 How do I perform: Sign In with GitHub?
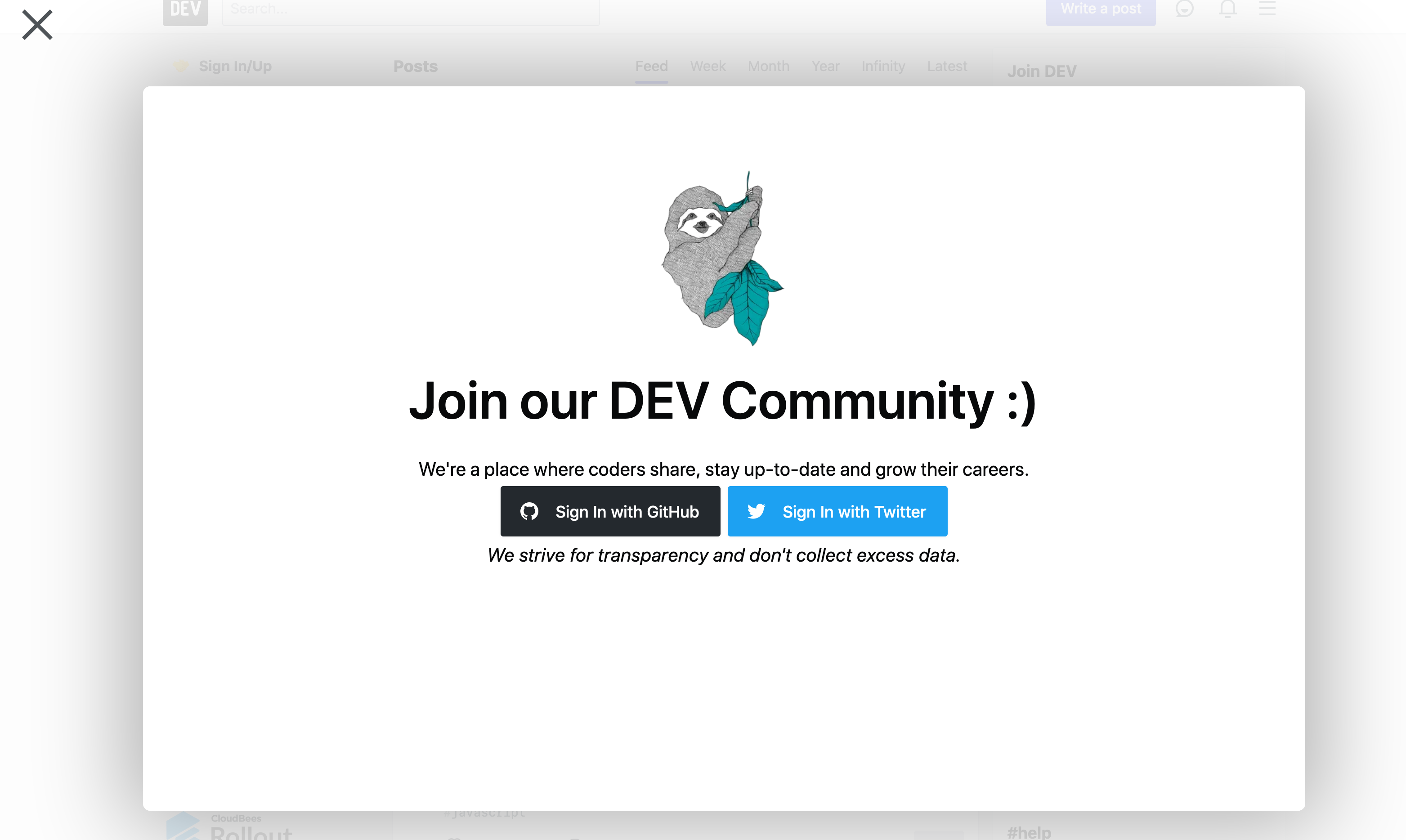pos(610,510)
